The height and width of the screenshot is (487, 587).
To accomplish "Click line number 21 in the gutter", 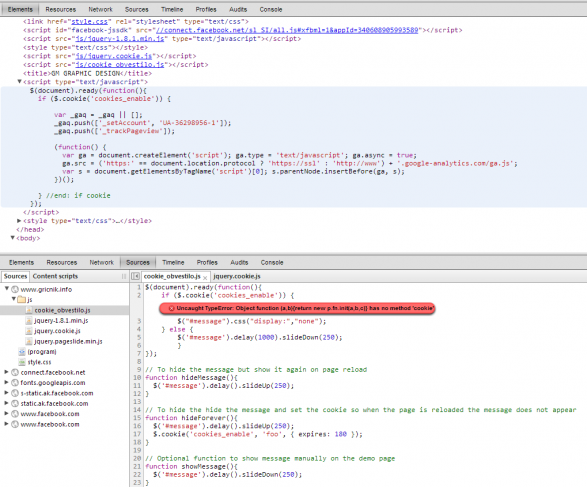I will (x=137, y=466).
